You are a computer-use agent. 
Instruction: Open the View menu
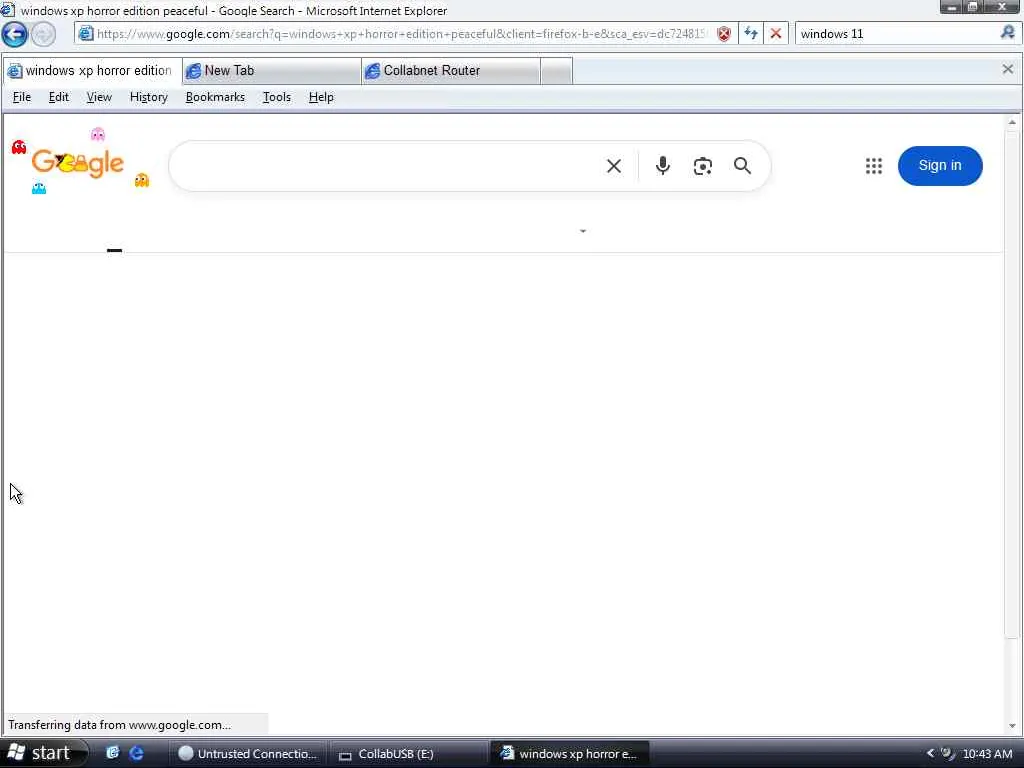(99, 97)
